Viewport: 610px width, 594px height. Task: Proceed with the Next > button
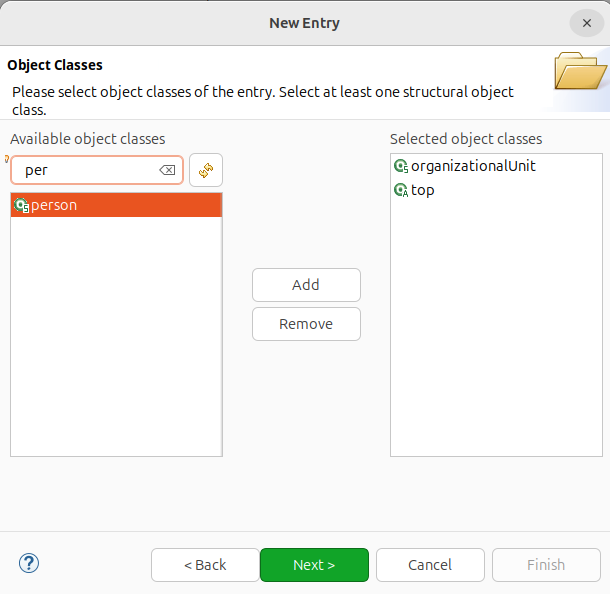coord(314,565)
